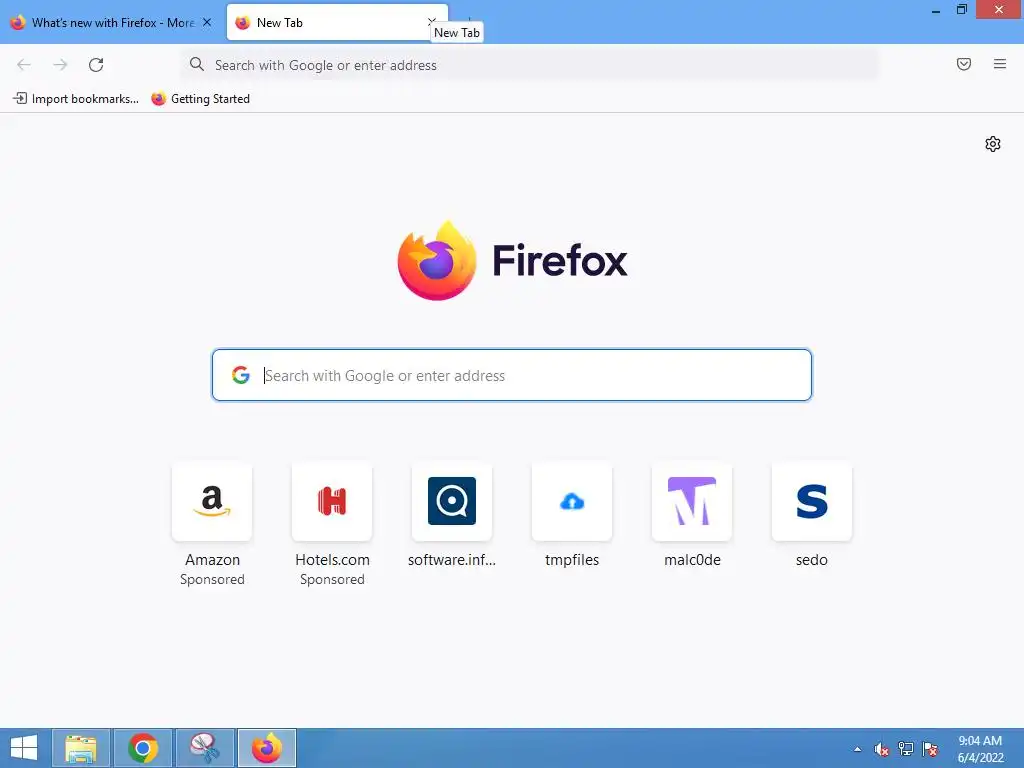Click the muted speaker volume tray icon

point(882,749)
